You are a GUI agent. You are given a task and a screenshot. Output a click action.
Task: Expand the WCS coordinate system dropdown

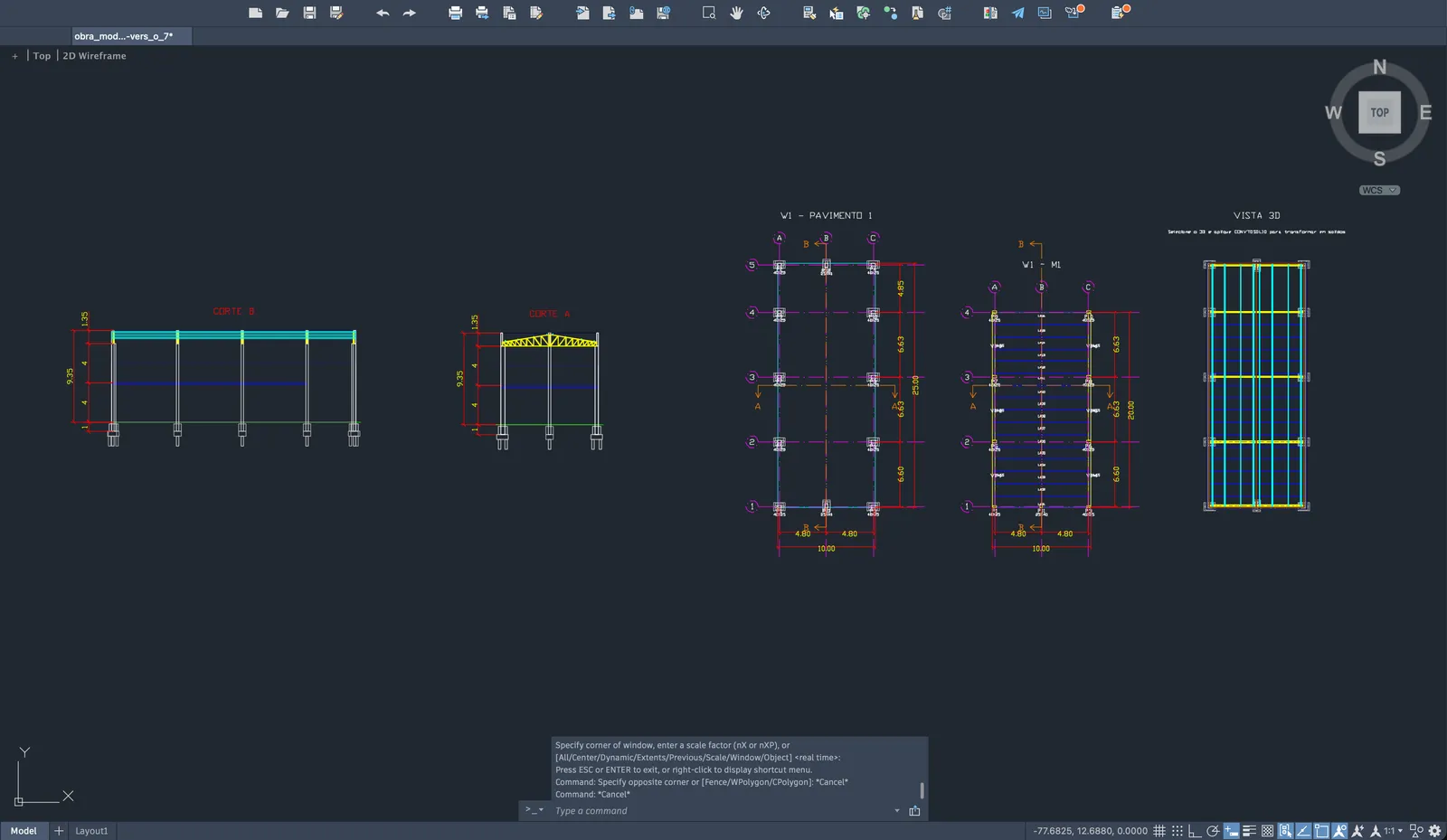point(1379,190)
